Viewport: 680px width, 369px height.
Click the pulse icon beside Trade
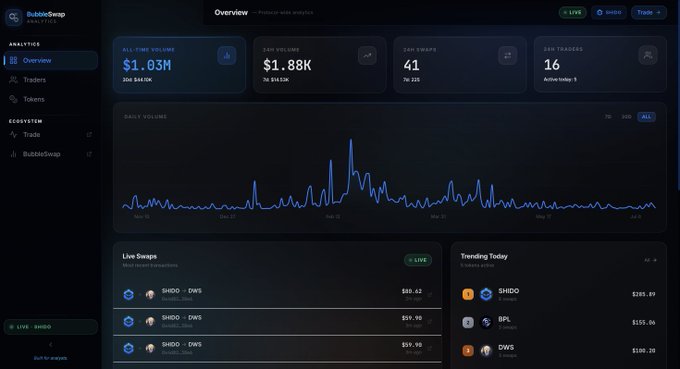[13, 134]
